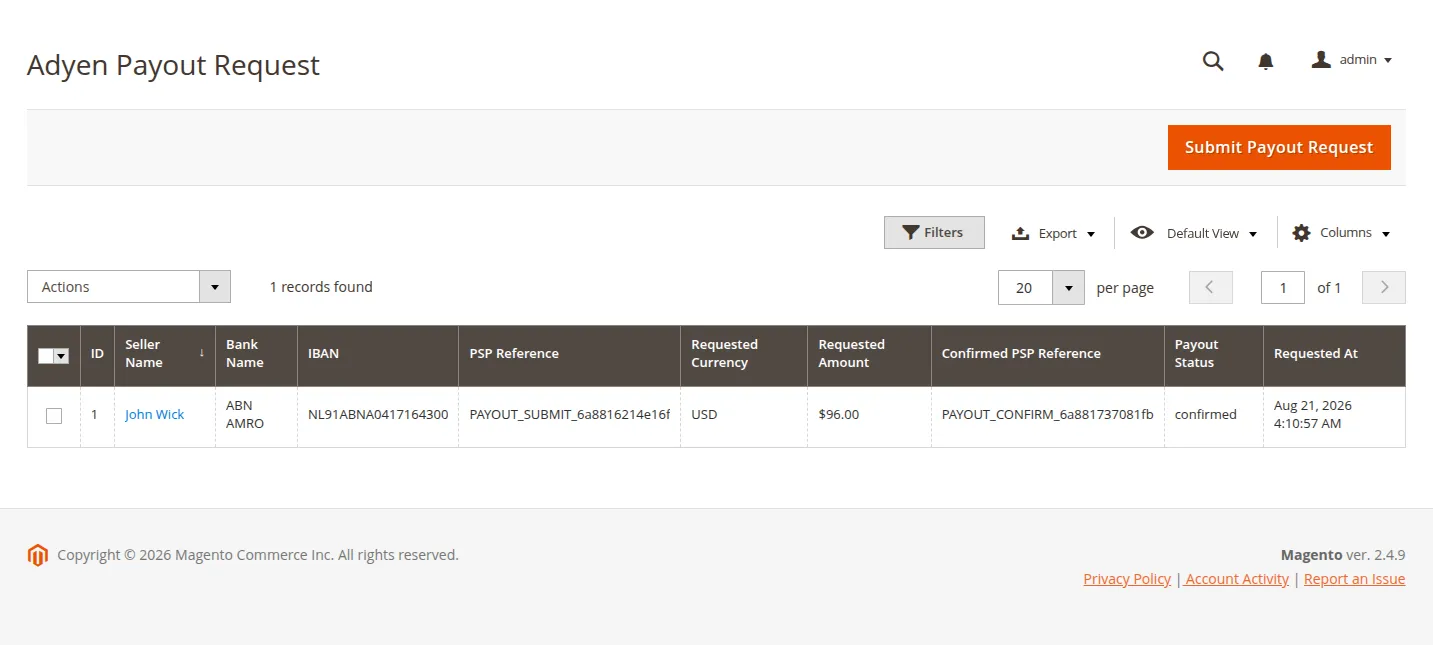
Task: Open the mass-select dropdown arrow in header
Action: (61, 356)
